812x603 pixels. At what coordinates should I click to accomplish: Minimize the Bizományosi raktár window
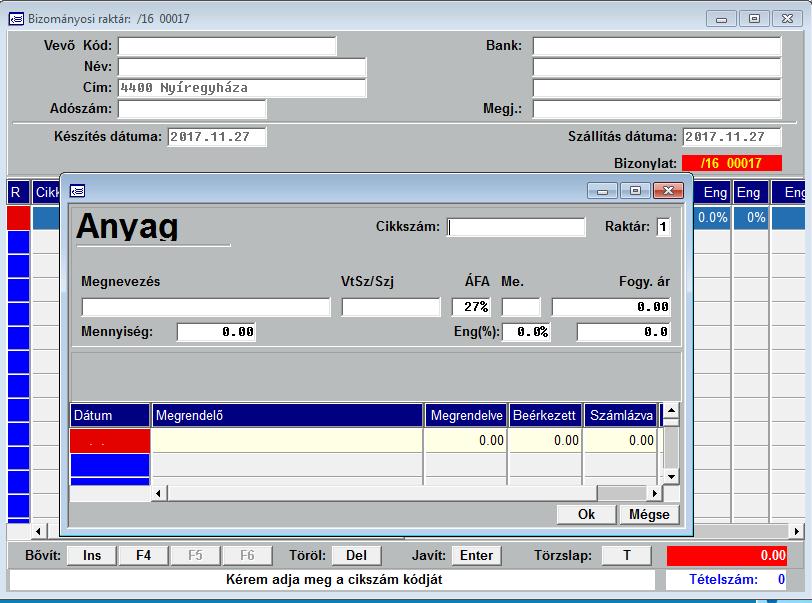pyautogui.click(x=721, y=19)
